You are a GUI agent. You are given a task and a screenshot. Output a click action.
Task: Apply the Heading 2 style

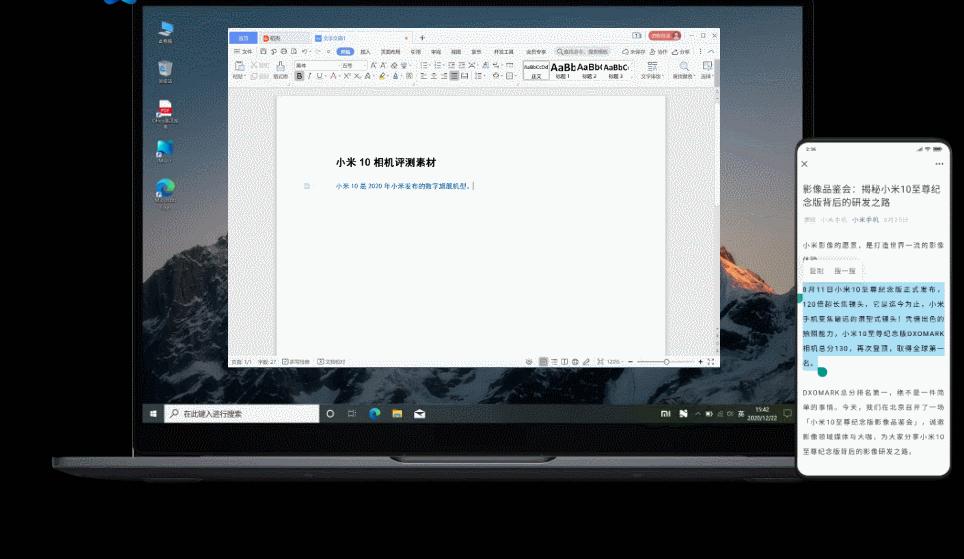pos(589,71)
